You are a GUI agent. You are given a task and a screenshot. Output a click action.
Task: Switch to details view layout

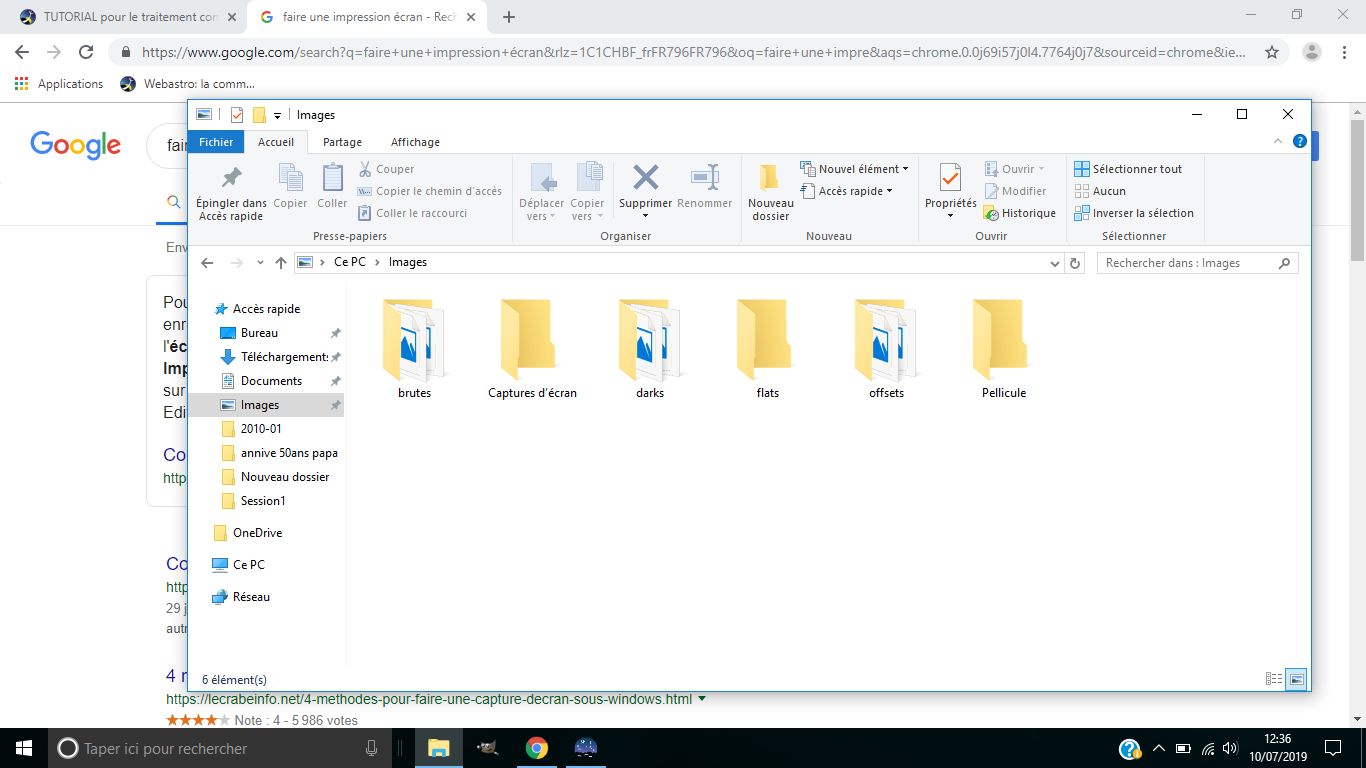(1274, 679)
